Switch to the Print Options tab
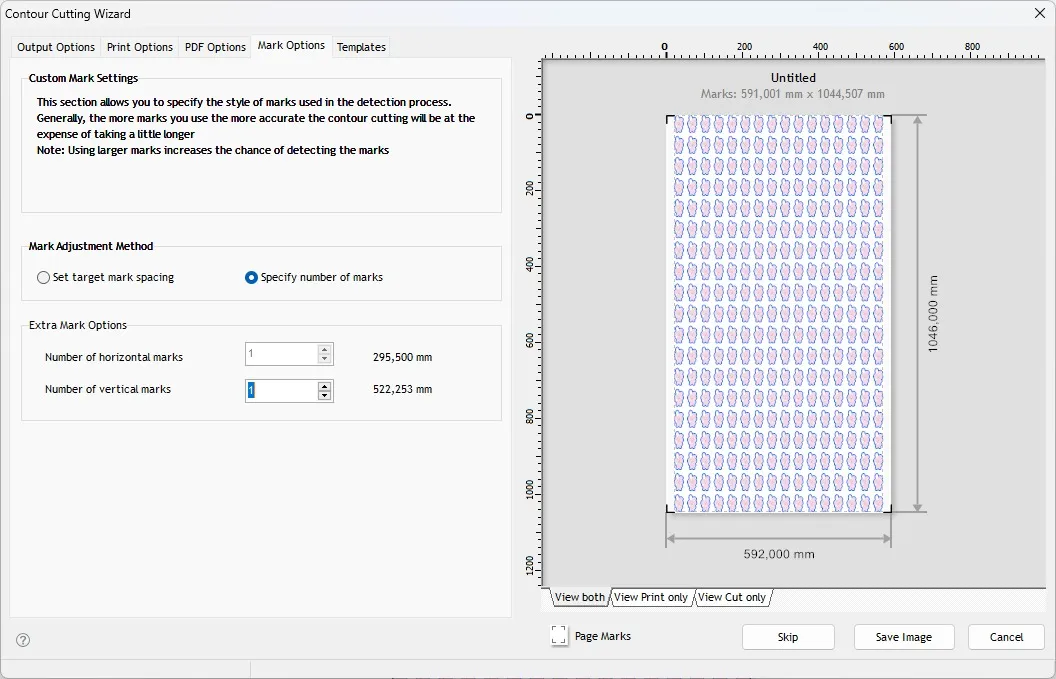1056x679 pixels. coord(139,47)
